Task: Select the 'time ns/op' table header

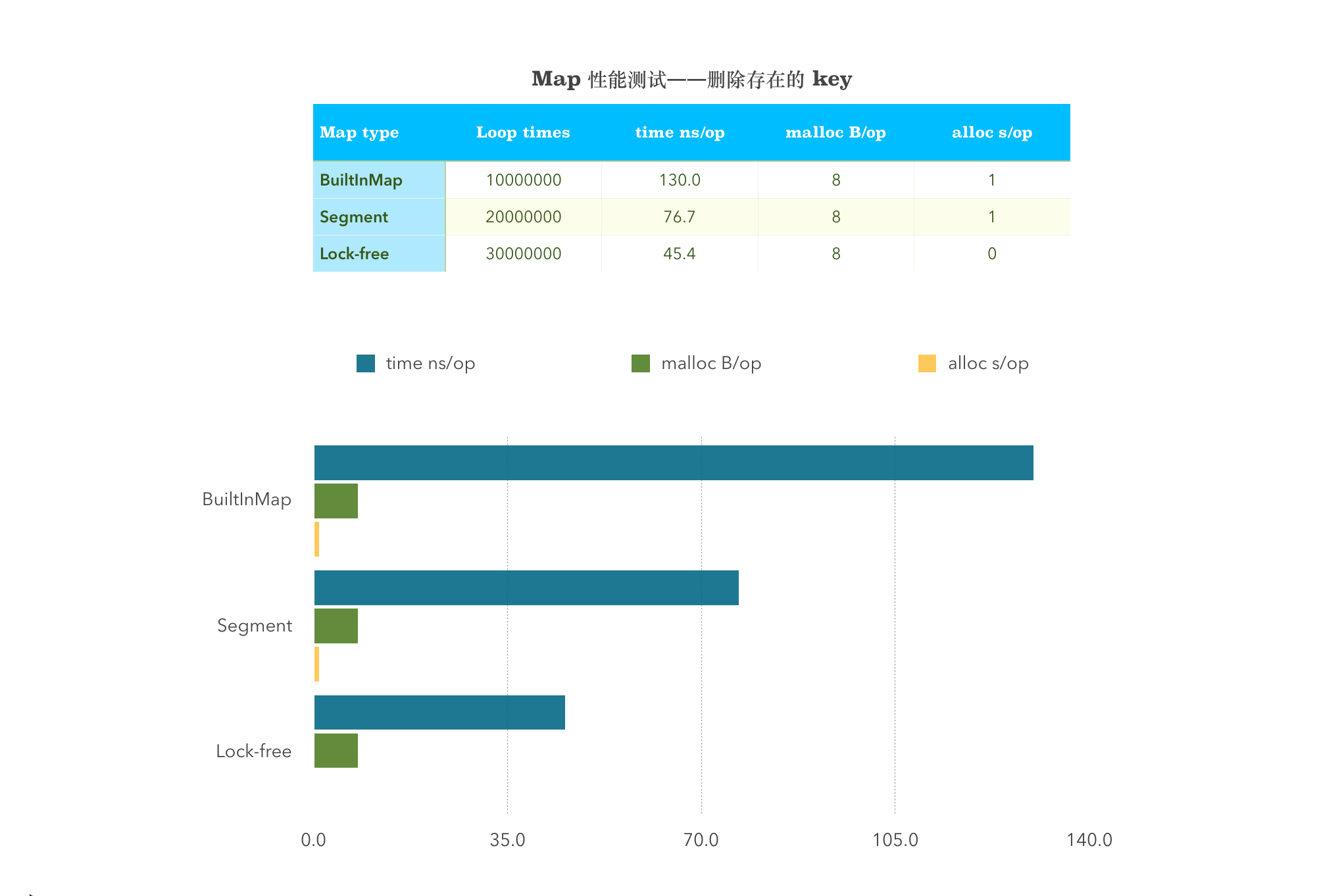Action: [x=680, y=132]
